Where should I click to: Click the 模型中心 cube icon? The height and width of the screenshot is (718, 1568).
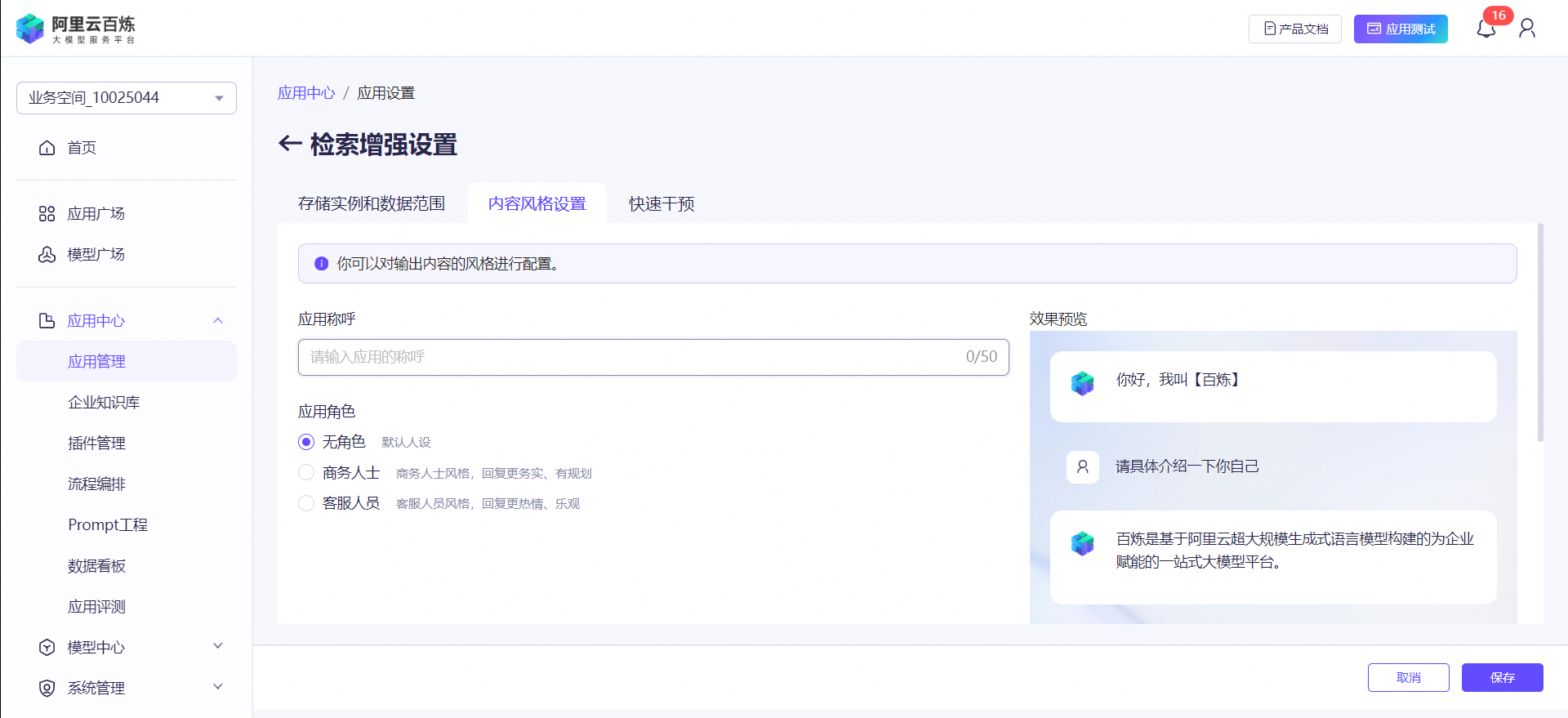point(47,648)
